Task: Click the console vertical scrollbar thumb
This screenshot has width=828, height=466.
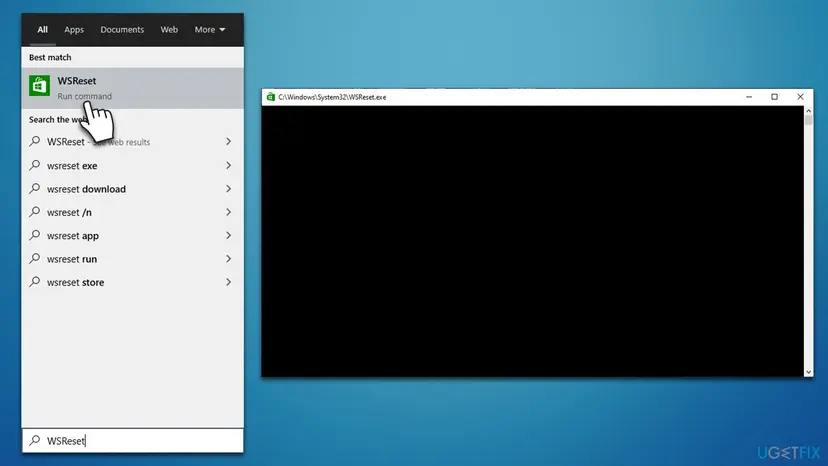Action: (x=808, y=120)
